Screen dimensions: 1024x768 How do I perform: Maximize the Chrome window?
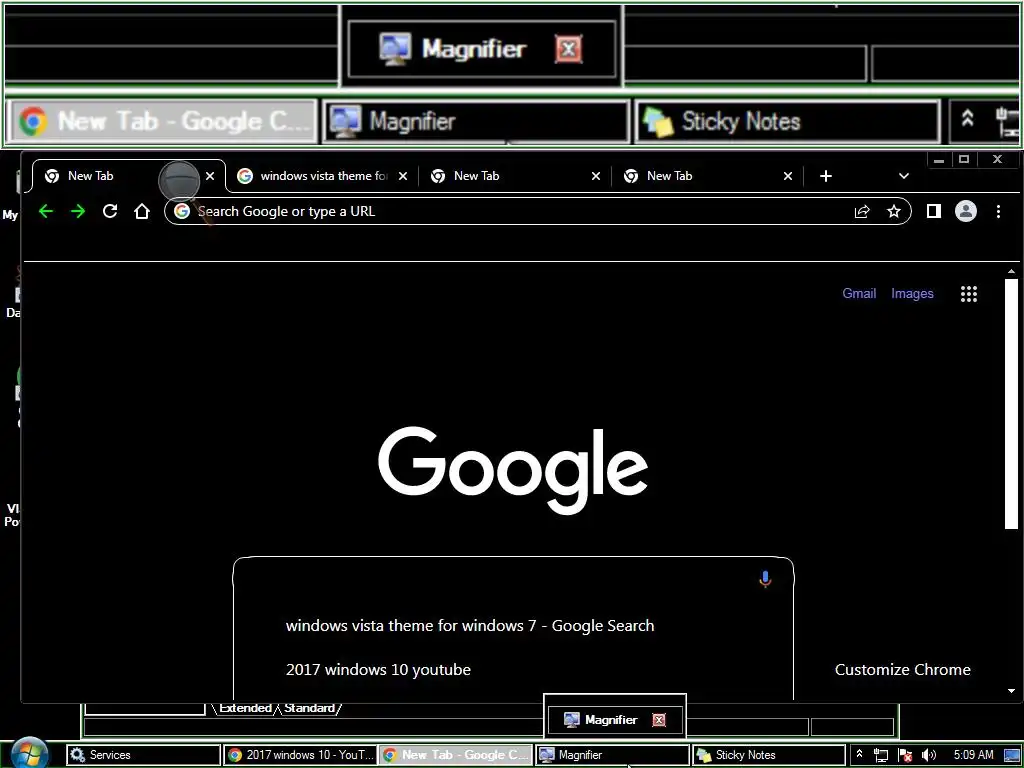point(964,159)
